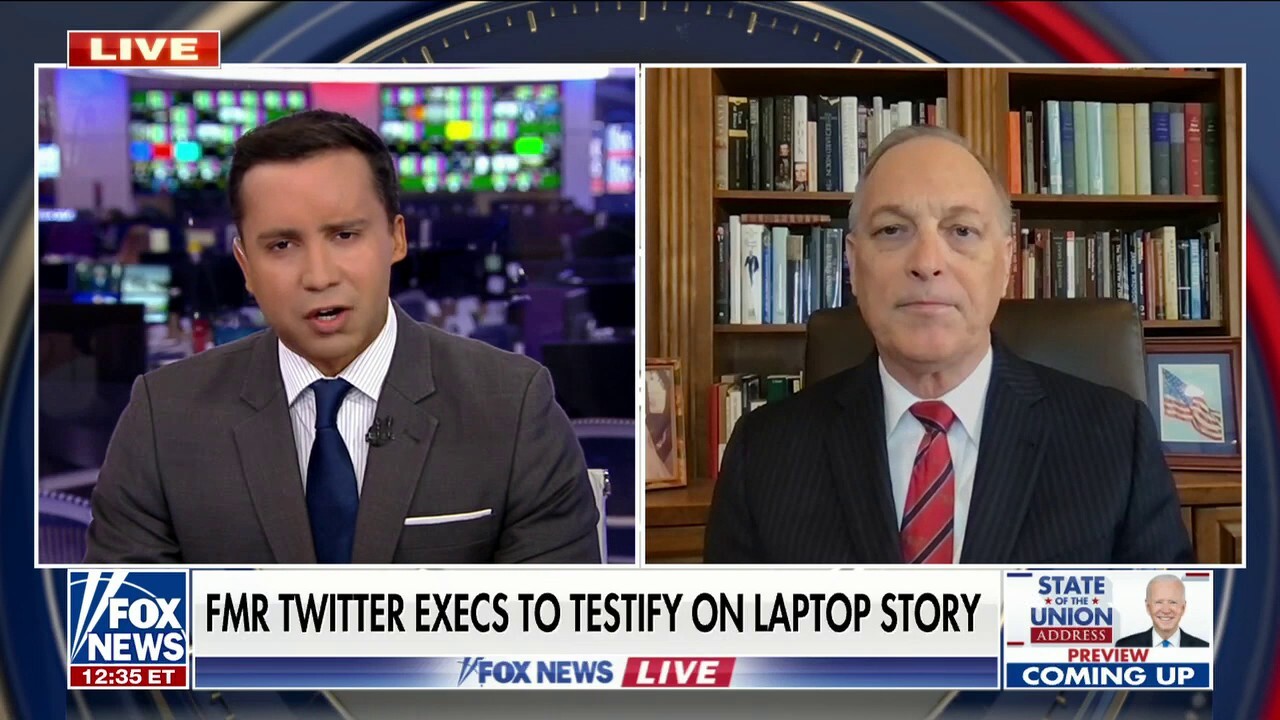Click the anchor's navy blue tie
This screenshot has height=720, width=1280.
pos(331,471)
